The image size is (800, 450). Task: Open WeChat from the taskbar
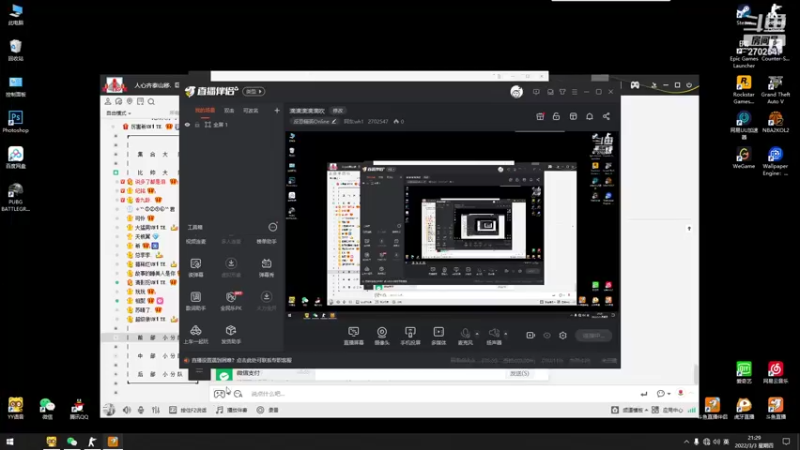(71, 441)
